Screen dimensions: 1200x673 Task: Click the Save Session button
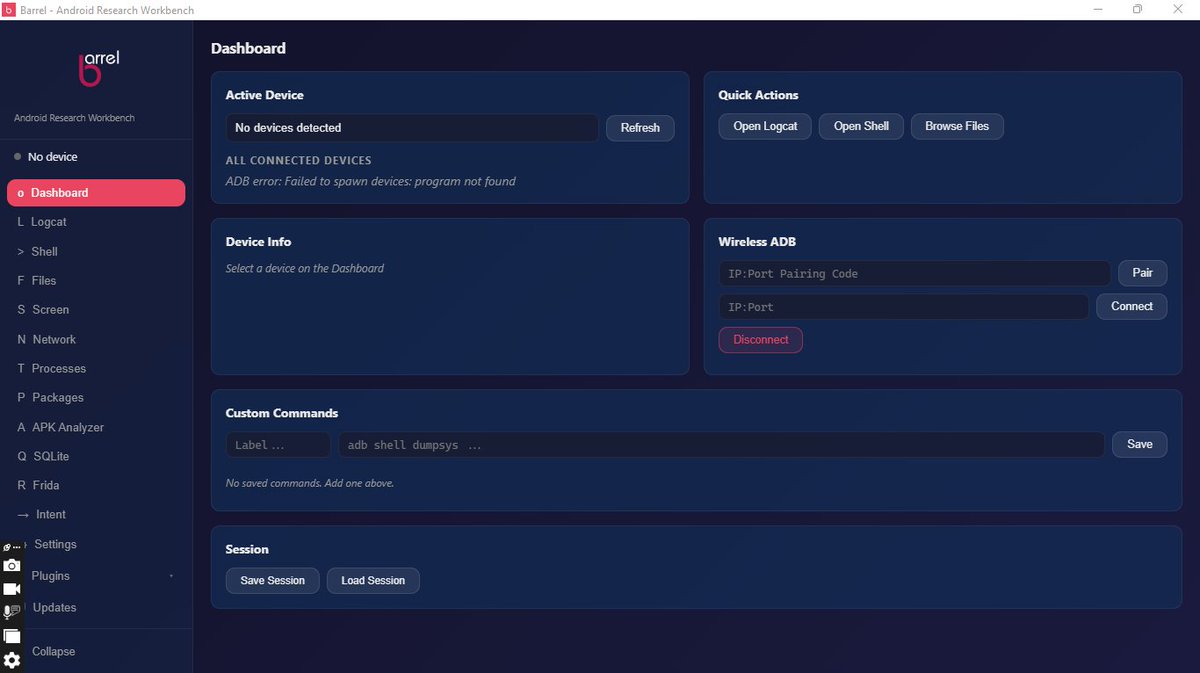(x=273, y=581)
